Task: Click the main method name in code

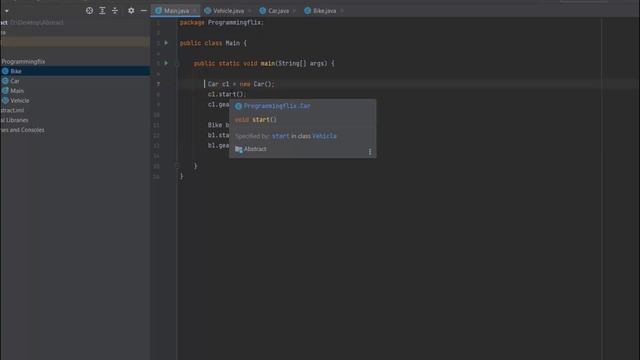Action: point(268,63)
